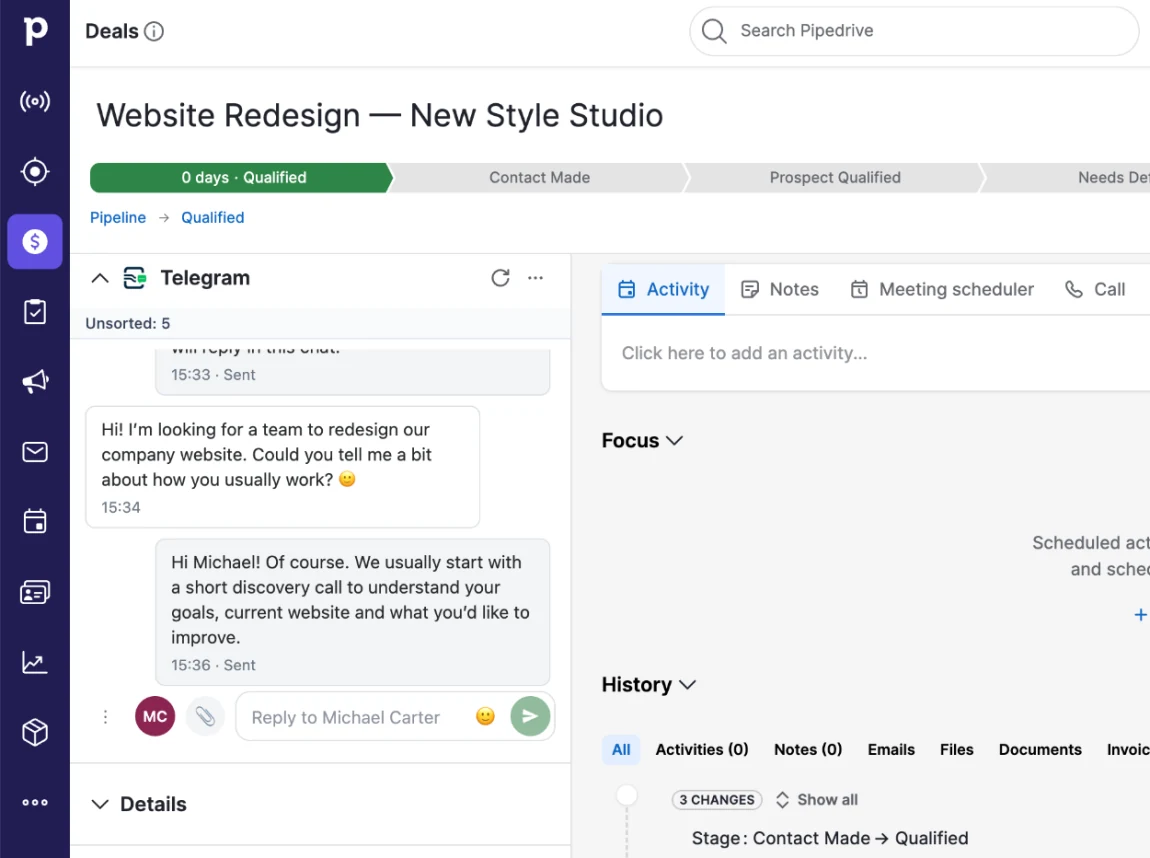Screen dimensions: 1150x858
Task: Open the Pipedrive logo home
Action: coord(34,31)
